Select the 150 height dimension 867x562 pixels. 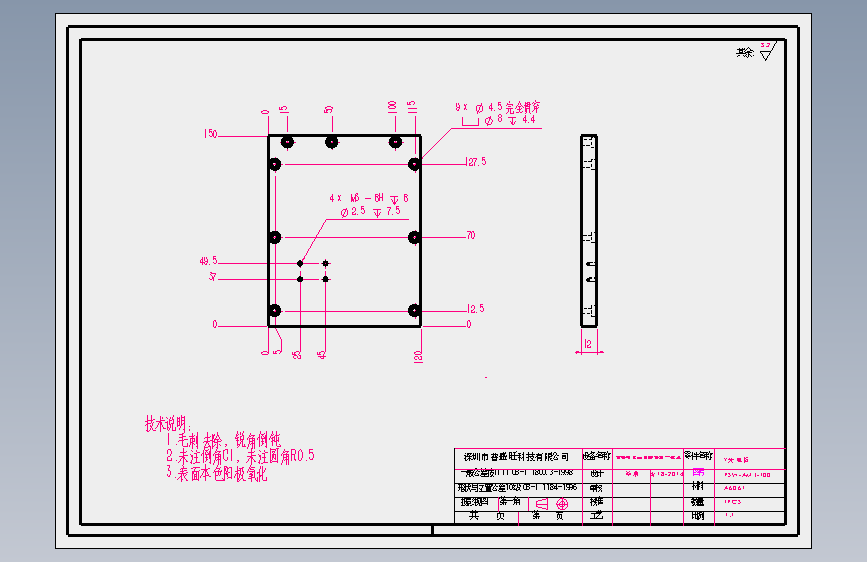coord(211,134)
